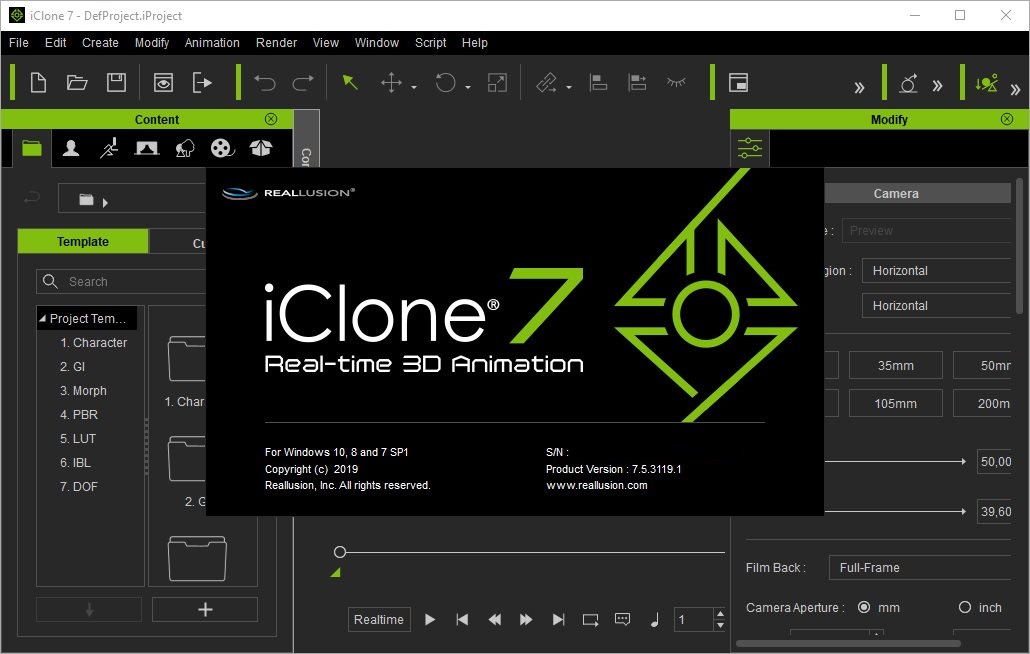The height and width of the screenshot is (654, 1030).
Task: Jump to the previous keyframe start button
Action: click(x=462, y=619)
